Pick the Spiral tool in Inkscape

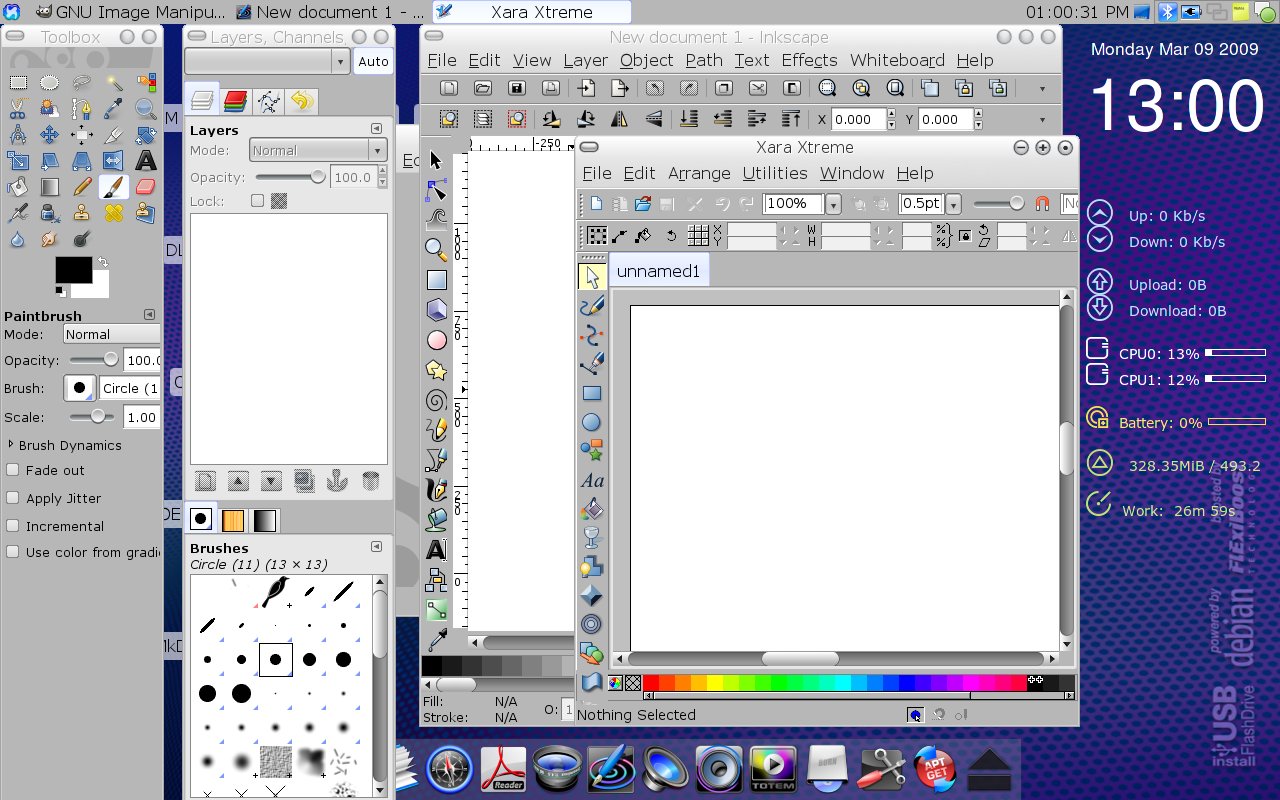click(436, 400)
